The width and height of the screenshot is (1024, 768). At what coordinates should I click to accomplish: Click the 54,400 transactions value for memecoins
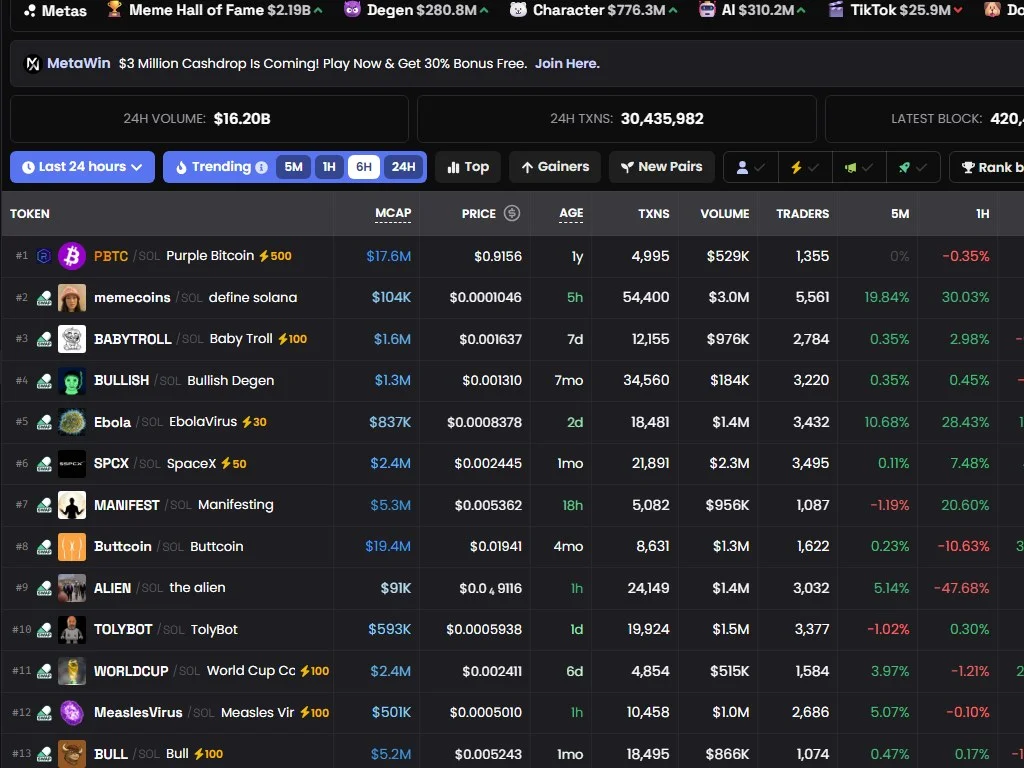tap(646, 297)
